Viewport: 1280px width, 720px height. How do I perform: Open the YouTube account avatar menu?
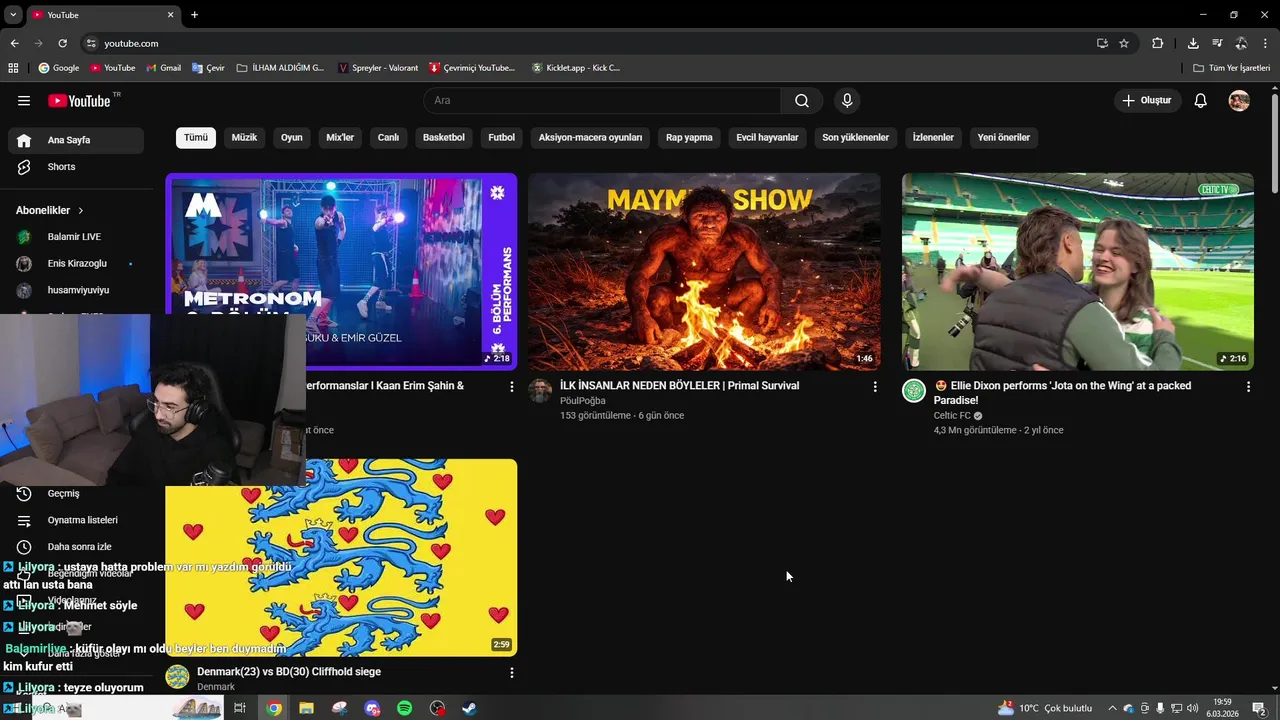pos(1239,101)
